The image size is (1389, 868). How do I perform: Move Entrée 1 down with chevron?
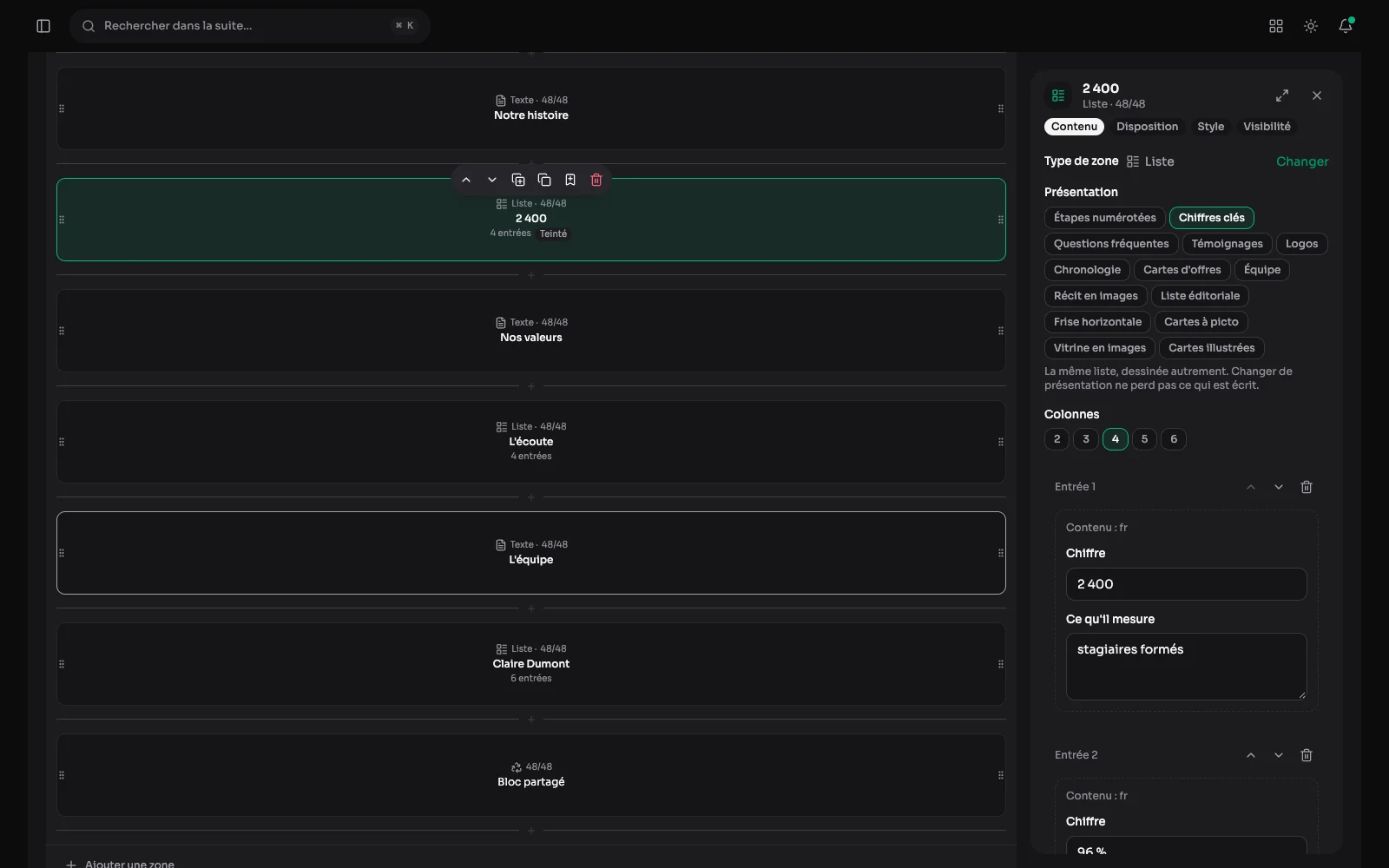point(1279,487)
